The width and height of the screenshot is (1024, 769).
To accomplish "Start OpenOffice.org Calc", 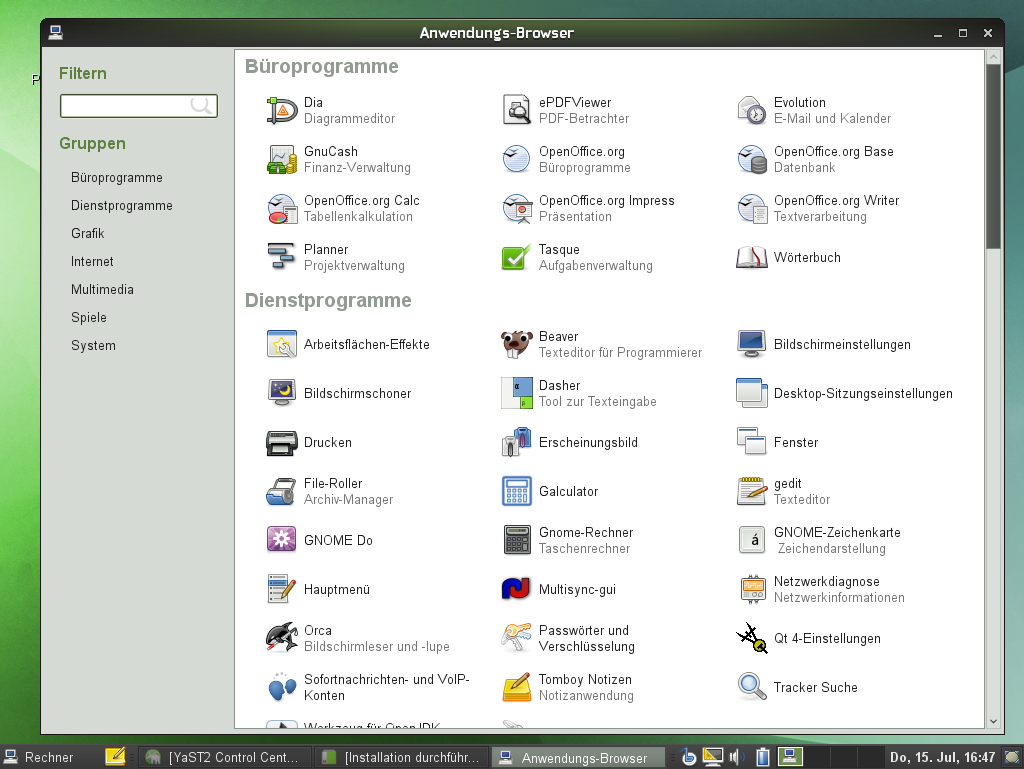I will 359,208.
